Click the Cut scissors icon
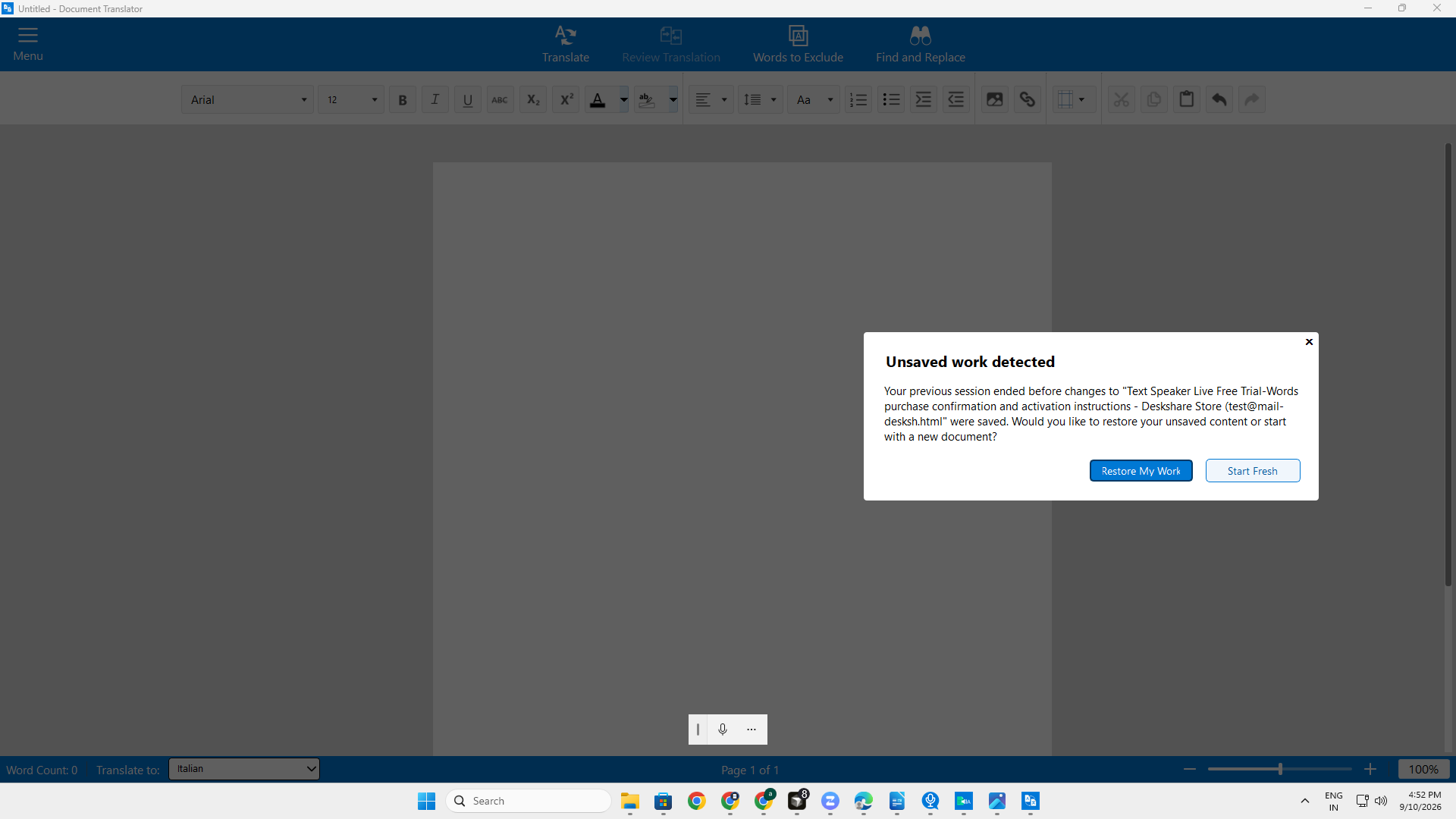Viewport: 1456px width, 819px height. coord(1122,99)
